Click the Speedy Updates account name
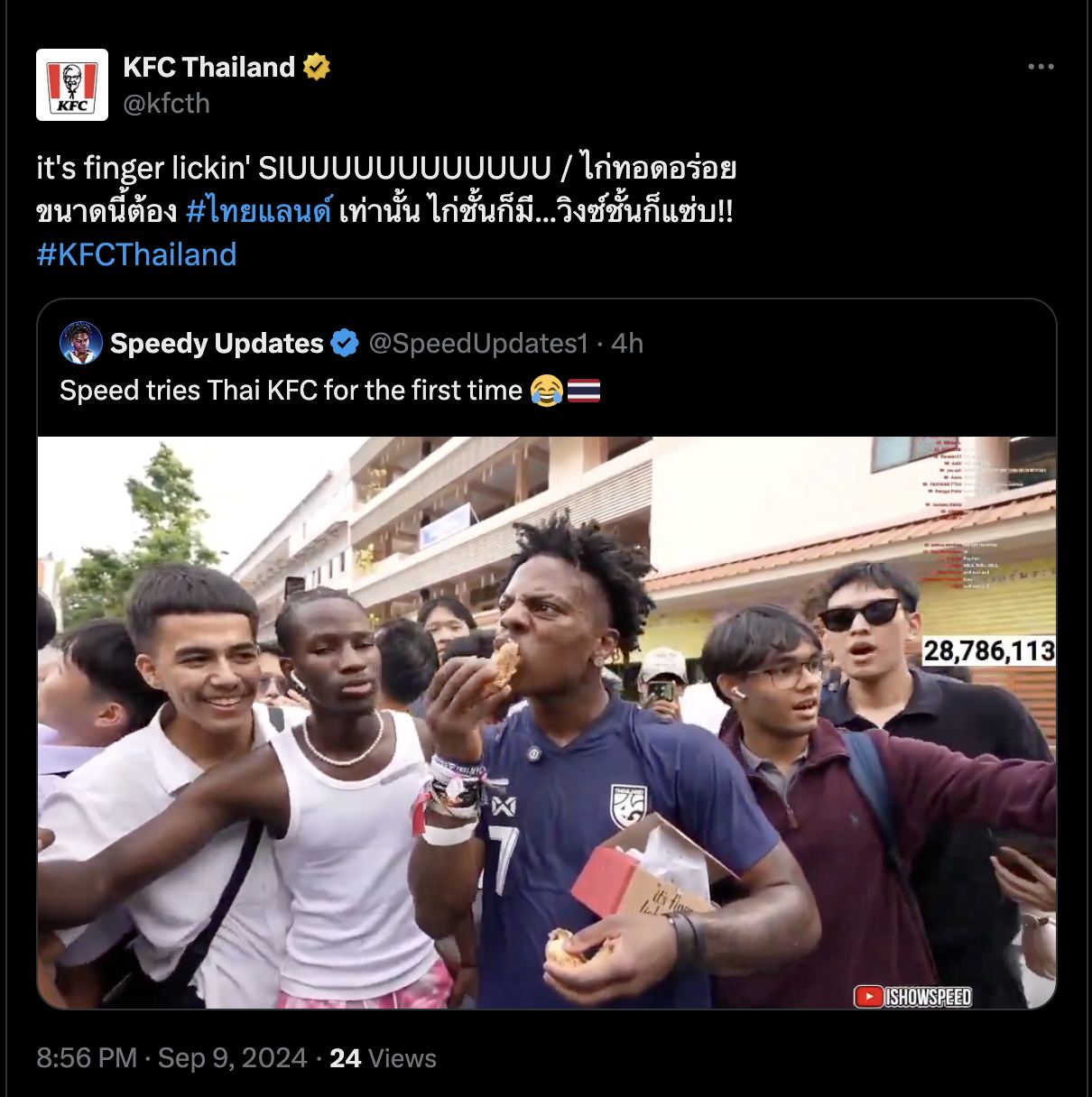1092x1097 pixels. (217, 344)
